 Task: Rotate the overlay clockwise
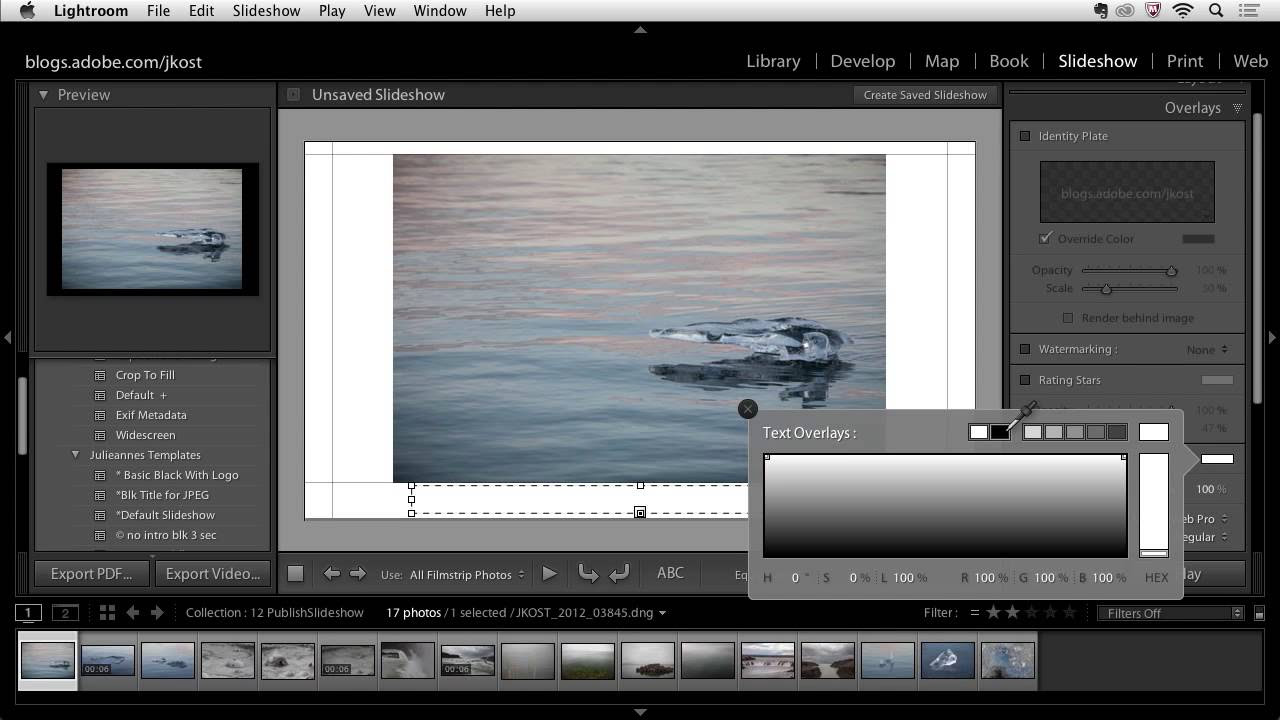point(619,574)
